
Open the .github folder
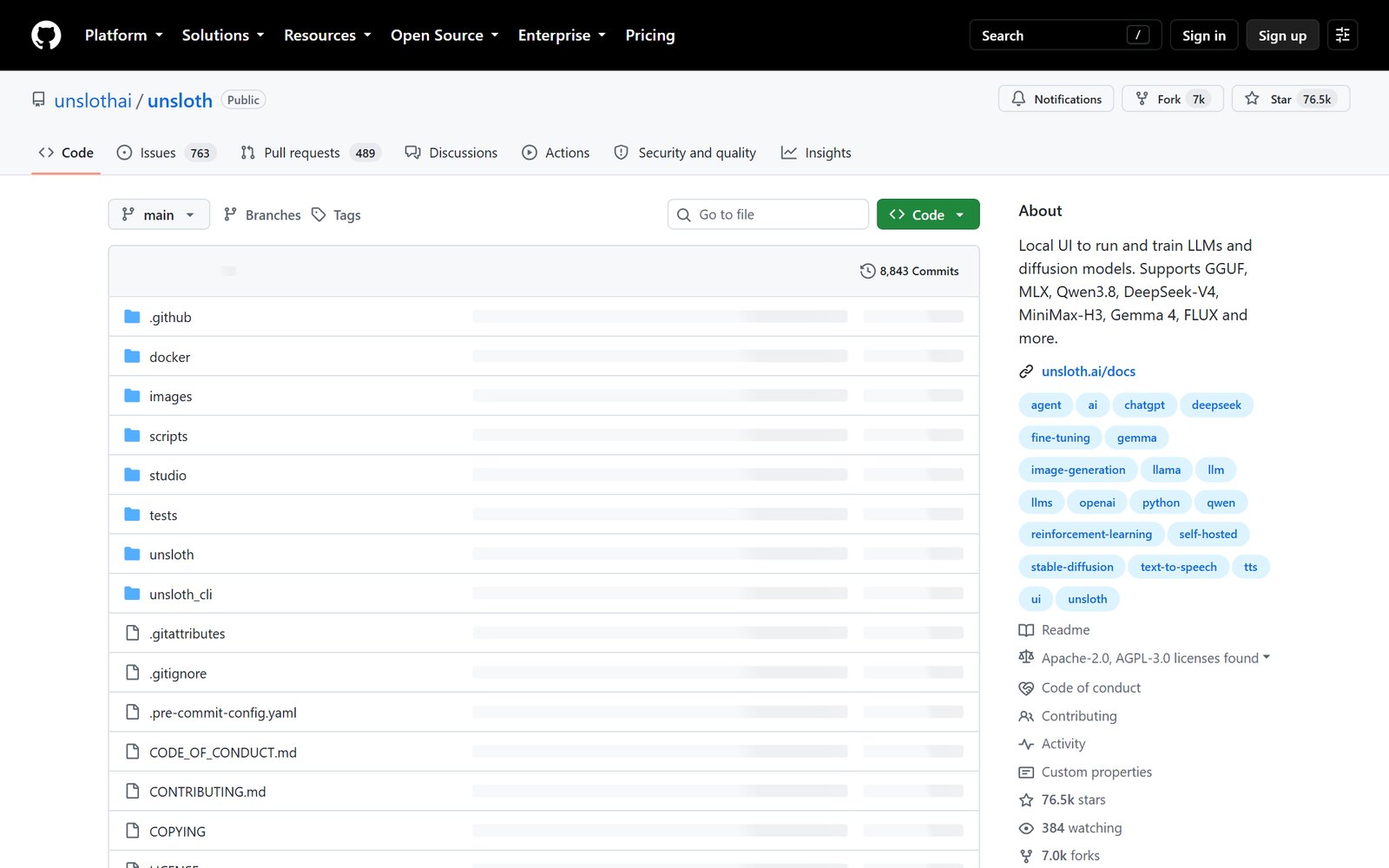click(170, 318)
